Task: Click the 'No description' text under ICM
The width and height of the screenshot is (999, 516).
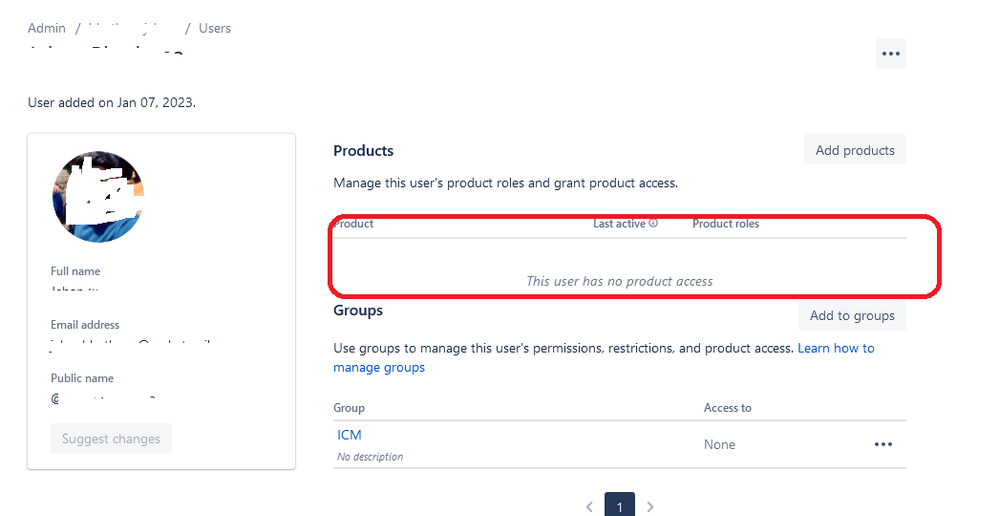Action: pyautogui.click(x=370, y=457)
